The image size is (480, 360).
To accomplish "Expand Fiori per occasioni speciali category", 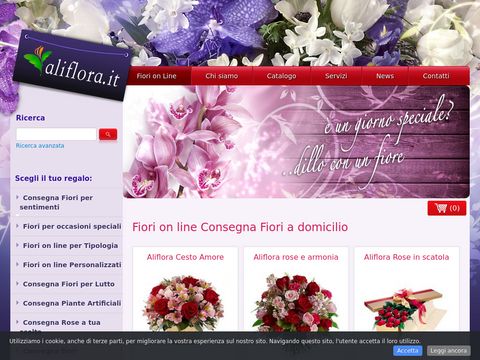I will pyautogui.click(x=72, y=226).
